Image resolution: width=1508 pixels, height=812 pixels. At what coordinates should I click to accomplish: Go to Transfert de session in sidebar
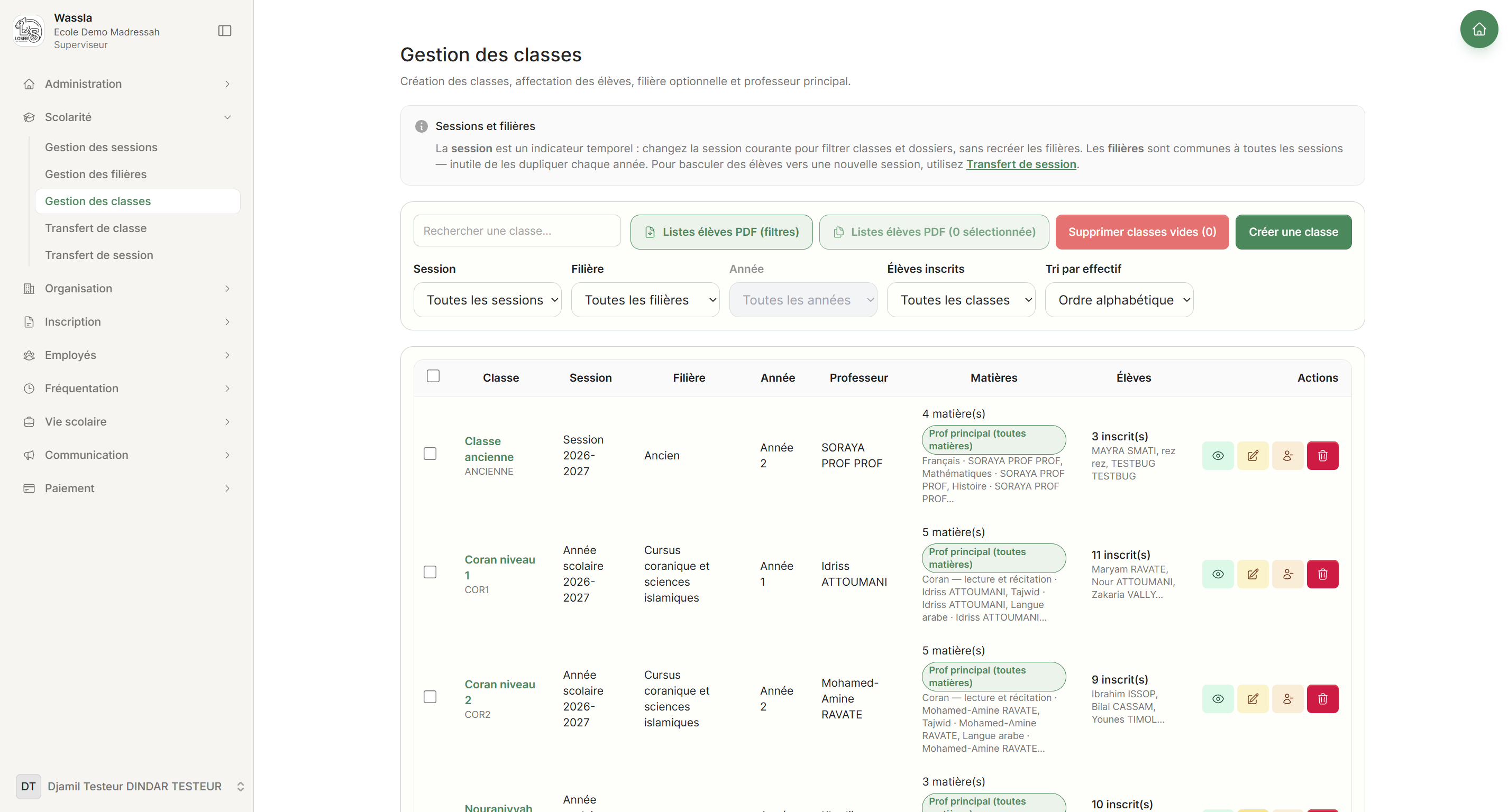tap(99, 255)
